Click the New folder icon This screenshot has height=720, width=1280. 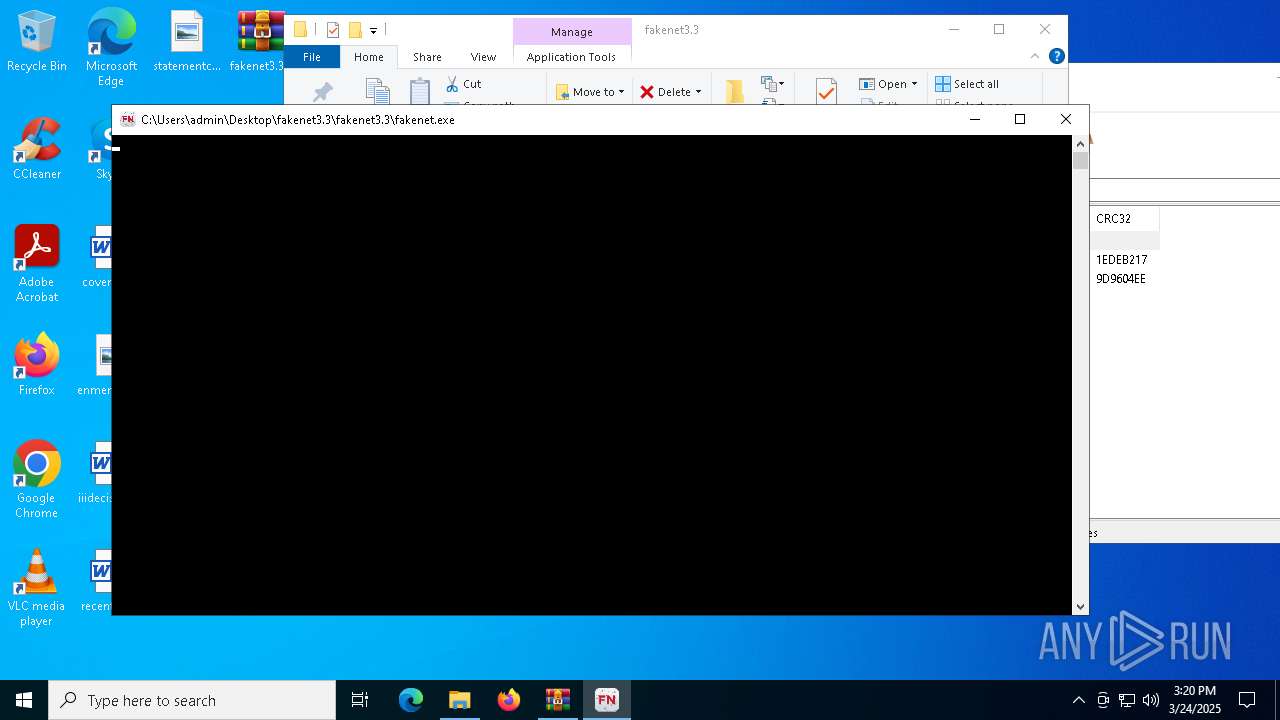[x=735, y=92]
